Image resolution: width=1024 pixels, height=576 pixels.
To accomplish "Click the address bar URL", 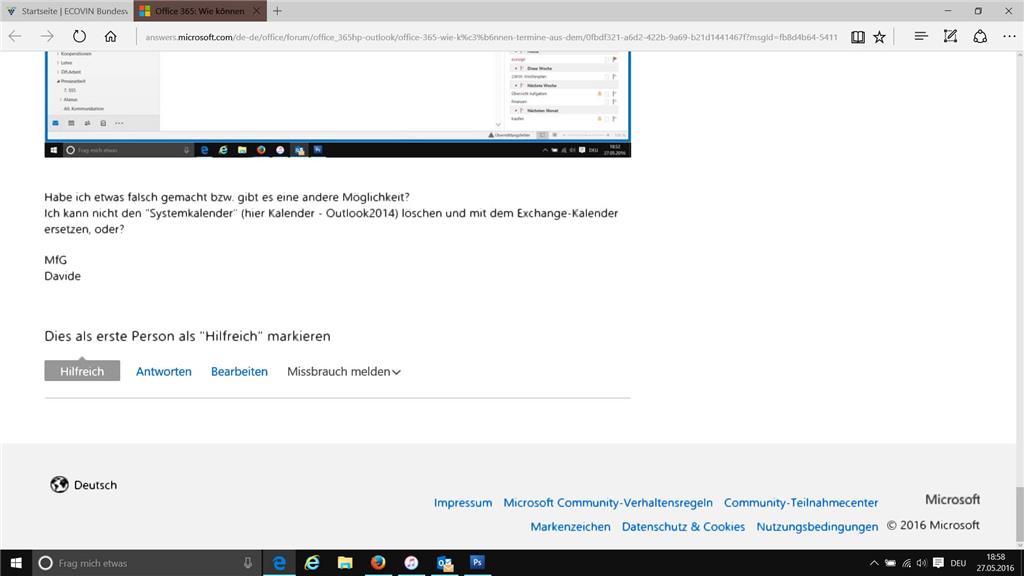I will (x=491, y=37).
